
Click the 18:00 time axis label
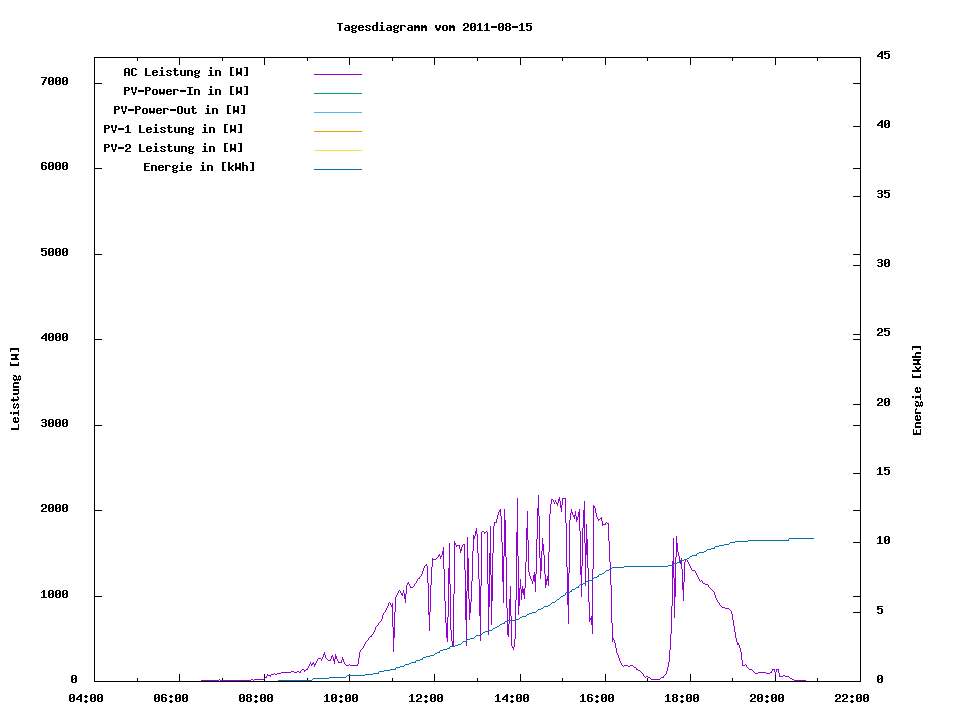(x=682, y=698)
